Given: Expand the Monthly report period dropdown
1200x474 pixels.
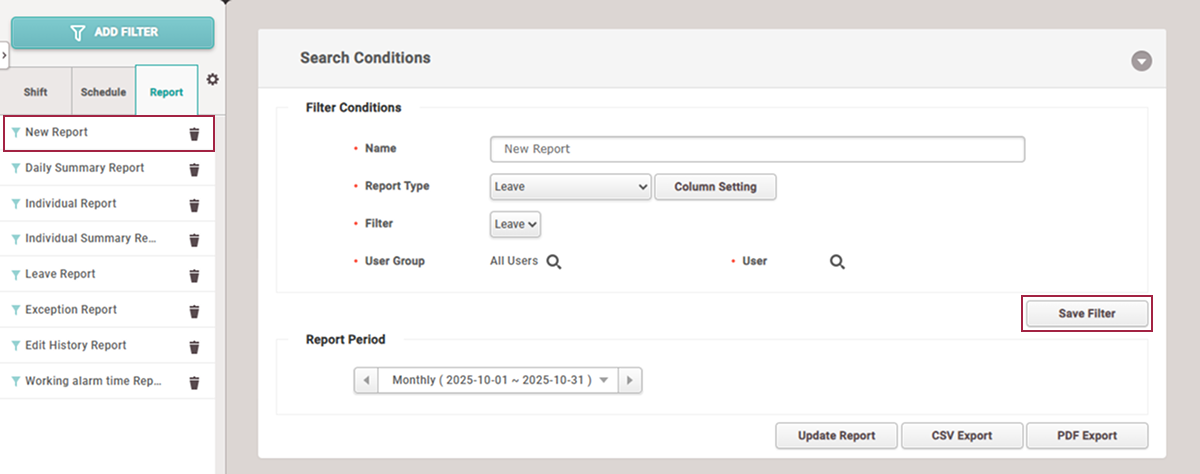Looking at the screenshot, I should [498, 381].
